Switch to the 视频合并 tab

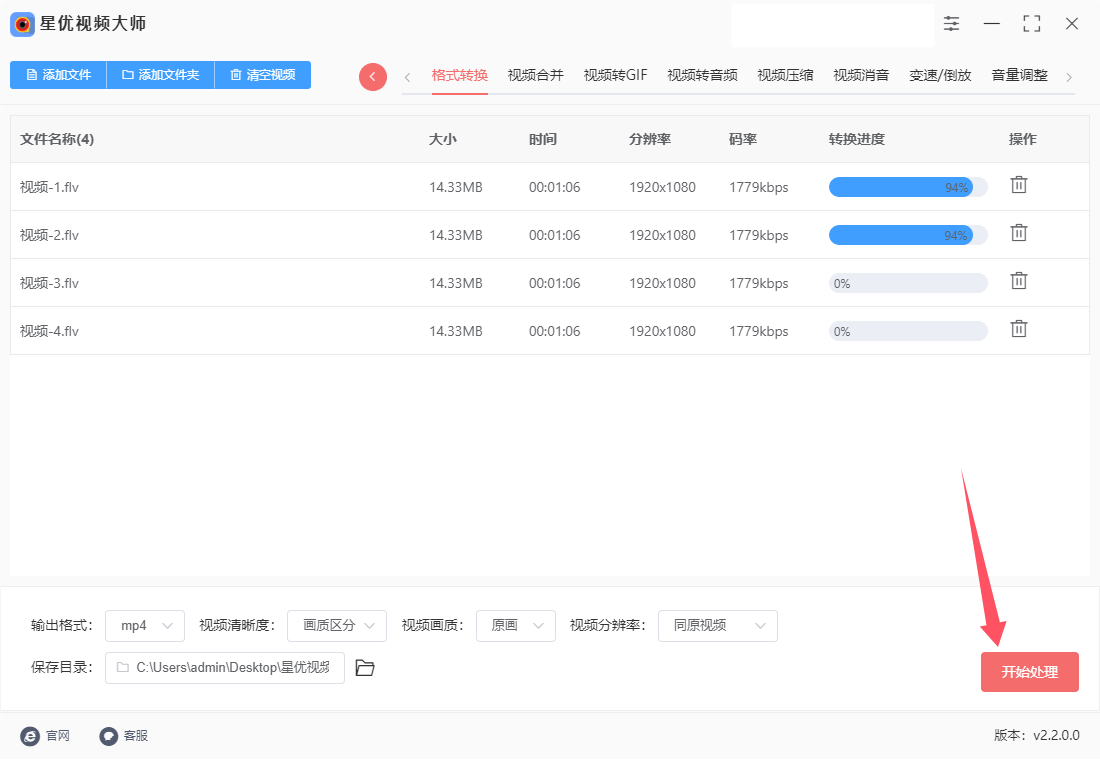coord(536,75)
